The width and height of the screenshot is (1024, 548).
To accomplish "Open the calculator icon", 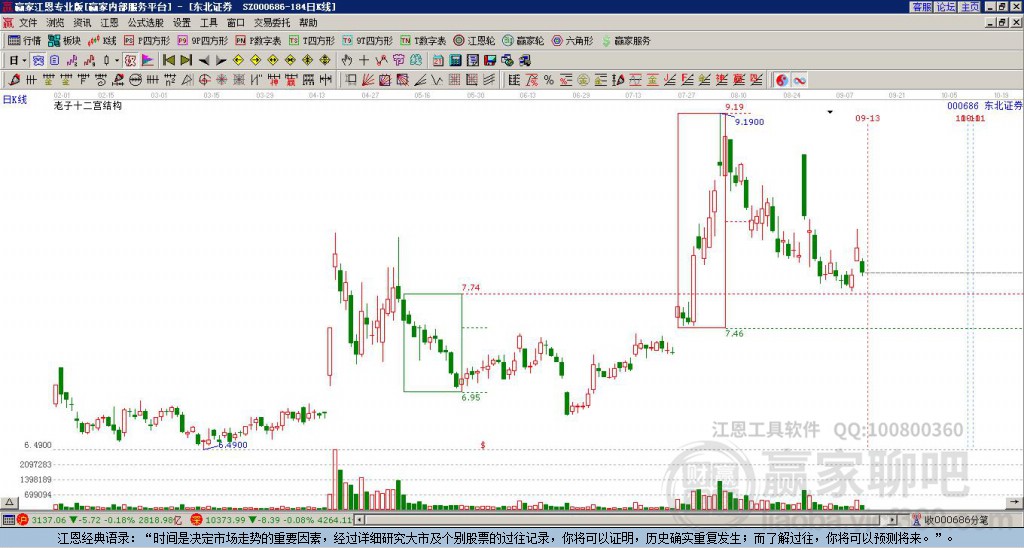I will pyautogui.click(x=456, y=61).
